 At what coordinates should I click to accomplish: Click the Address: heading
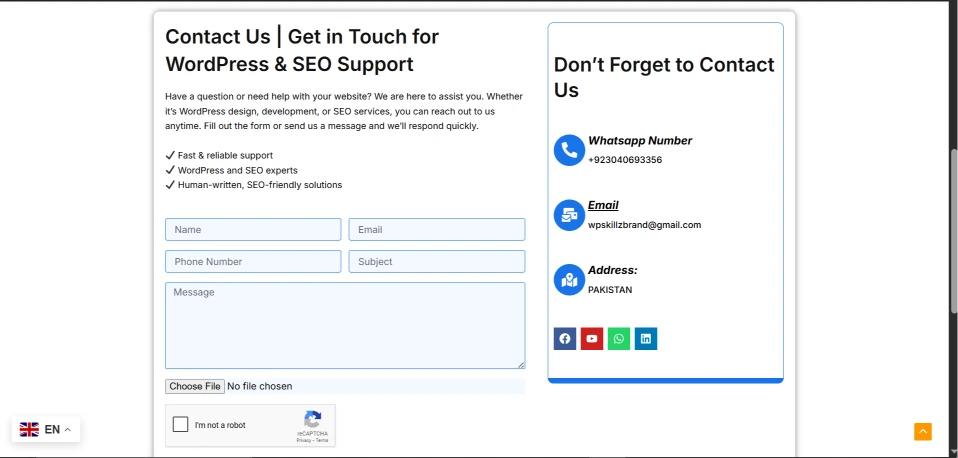(613, 270)
